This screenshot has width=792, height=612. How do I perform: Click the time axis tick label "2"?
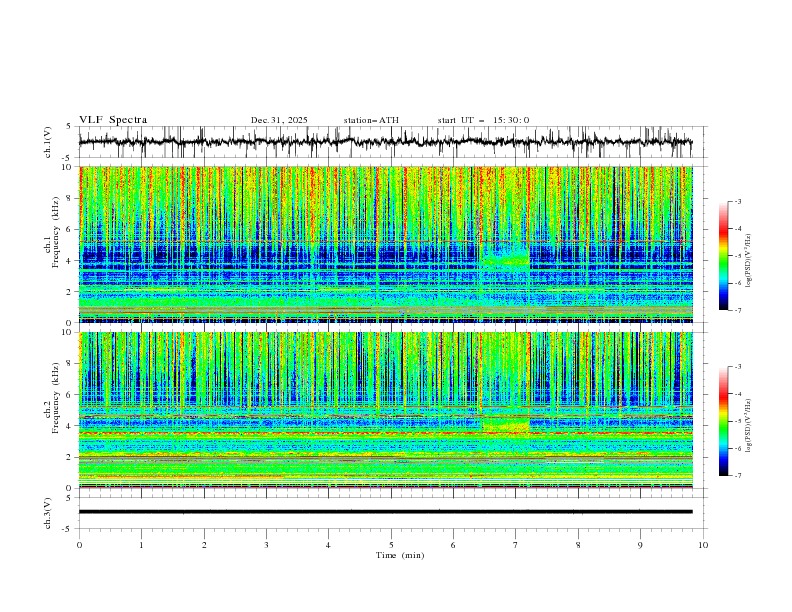pos(204,545)
